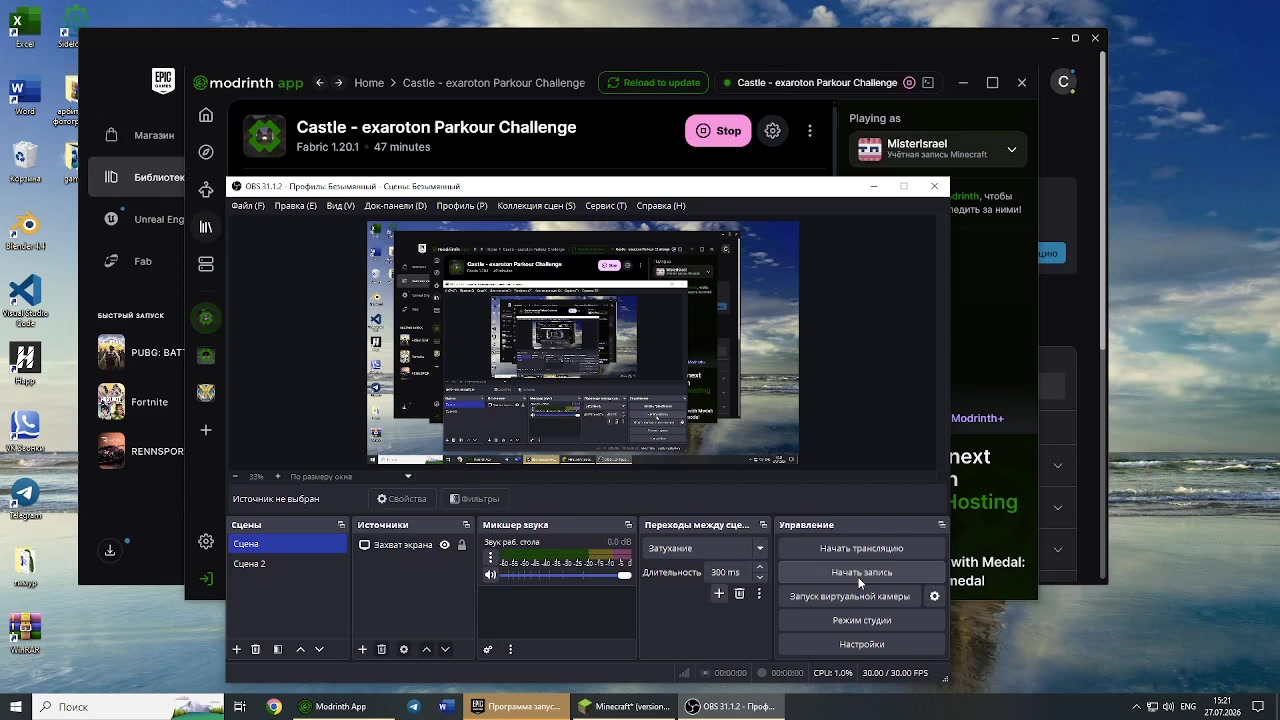The width and height of the screenshot is (1280, 720).
Task: Open source properties gear in Источники panel
Action: (x=404, y=649)
